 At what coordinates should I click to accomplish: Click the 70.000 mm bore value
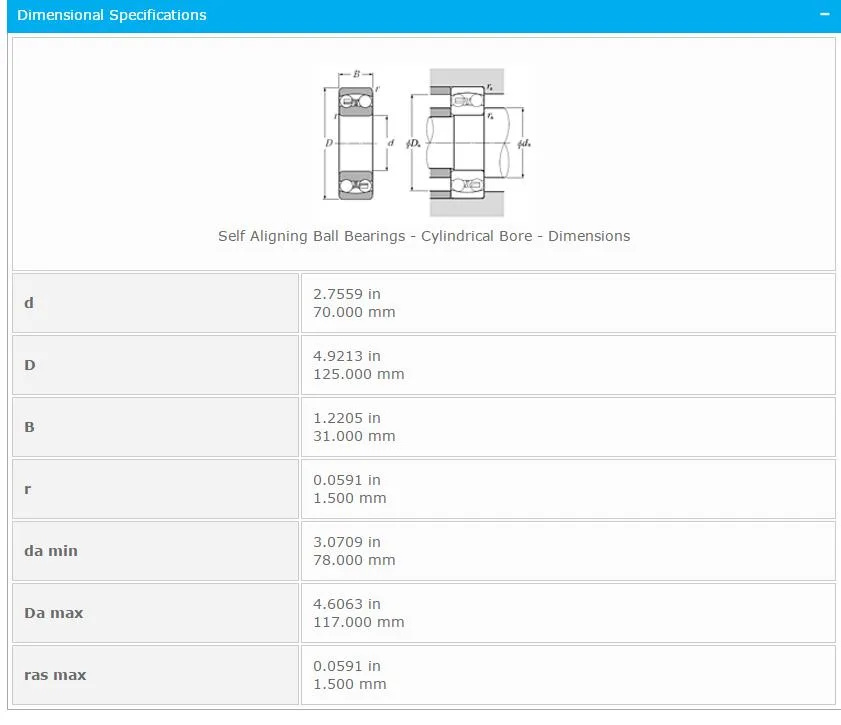pos(354,312)
